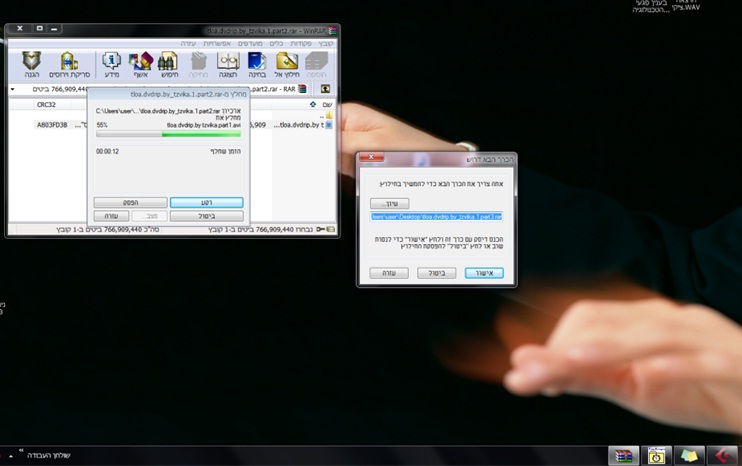Sort the list by the CRC32 column header
The width and height of the screenshot is (742, 466).
click(x=46, y=105)
